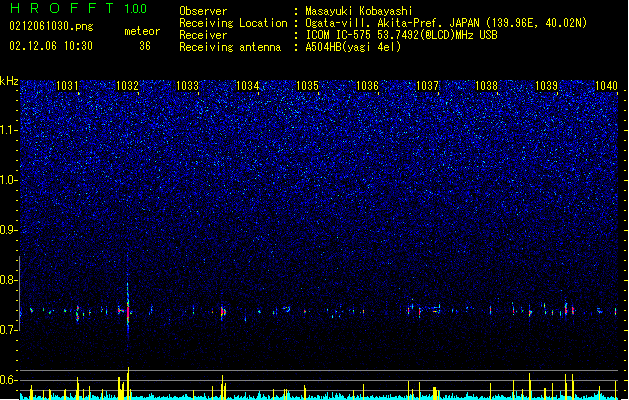This screenshot has width=629, height=400.
Task: Click the HROFFT 1.0.0 program title
Action: coord(78,8)
